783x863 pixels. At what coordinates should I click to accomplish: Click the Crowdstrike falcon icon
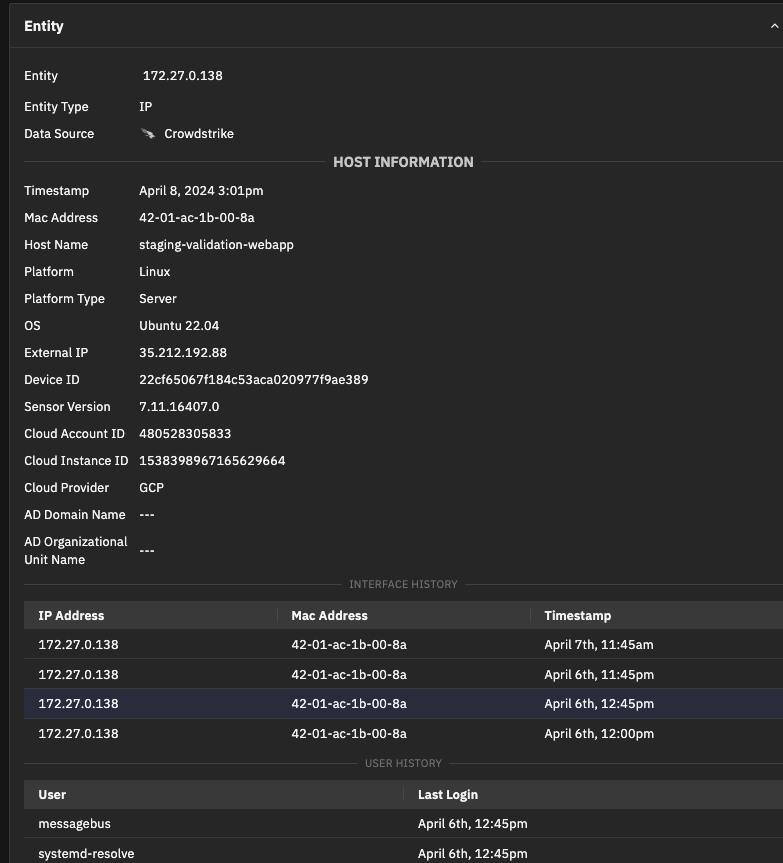[148, 134]
